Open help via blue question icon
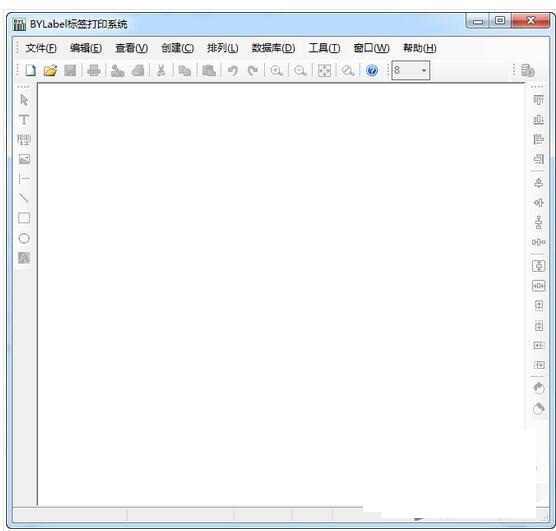Image resolution: width=556 pixels, height=531 pixels. pyautogui.click(x=372, y=70)
